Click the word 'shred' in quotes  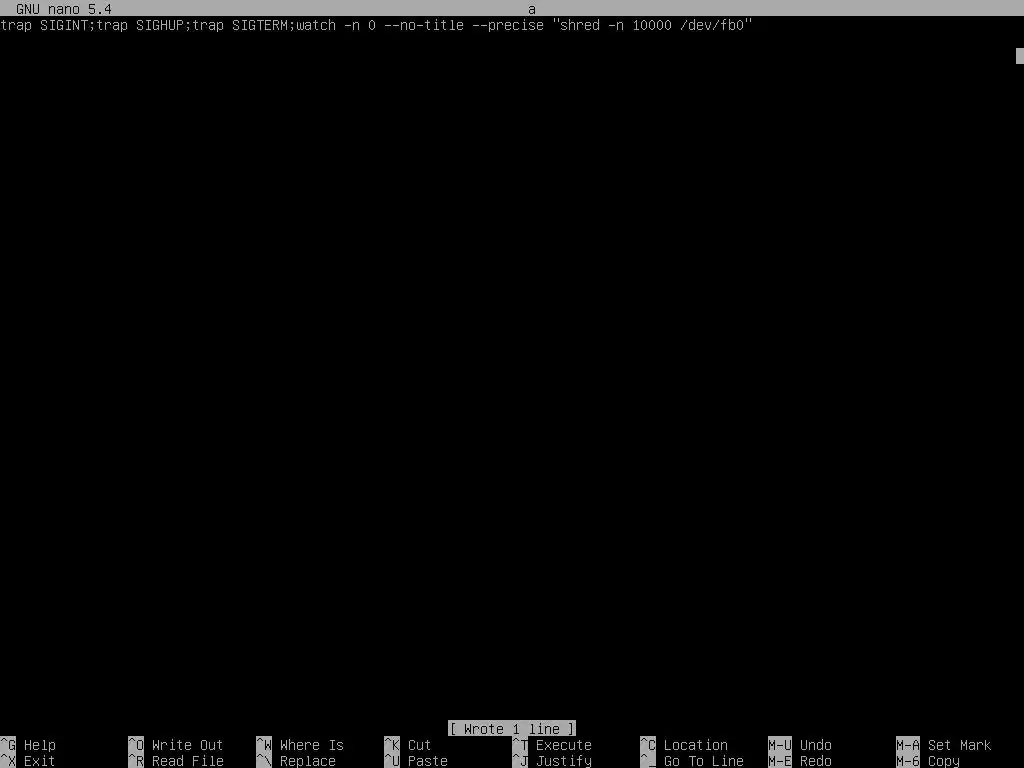pyautogui.click(x=580, y=25)
